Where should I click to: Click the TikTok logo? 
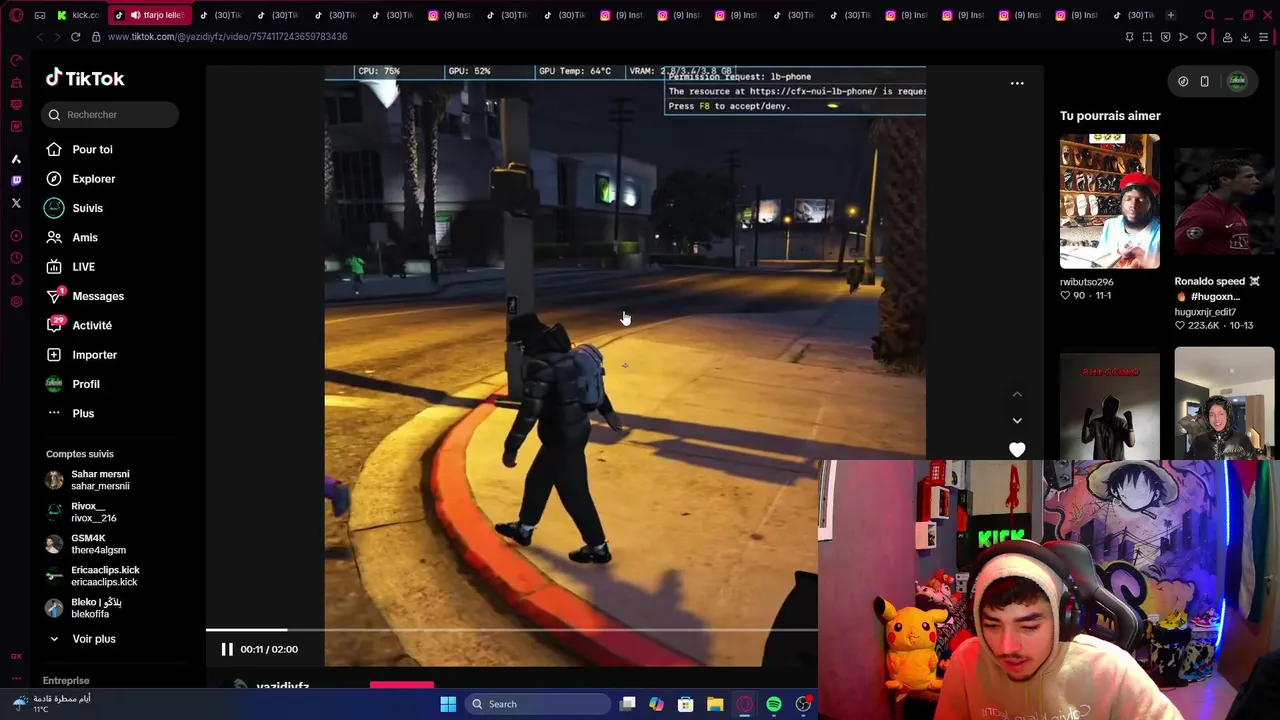tap(85, 78)
